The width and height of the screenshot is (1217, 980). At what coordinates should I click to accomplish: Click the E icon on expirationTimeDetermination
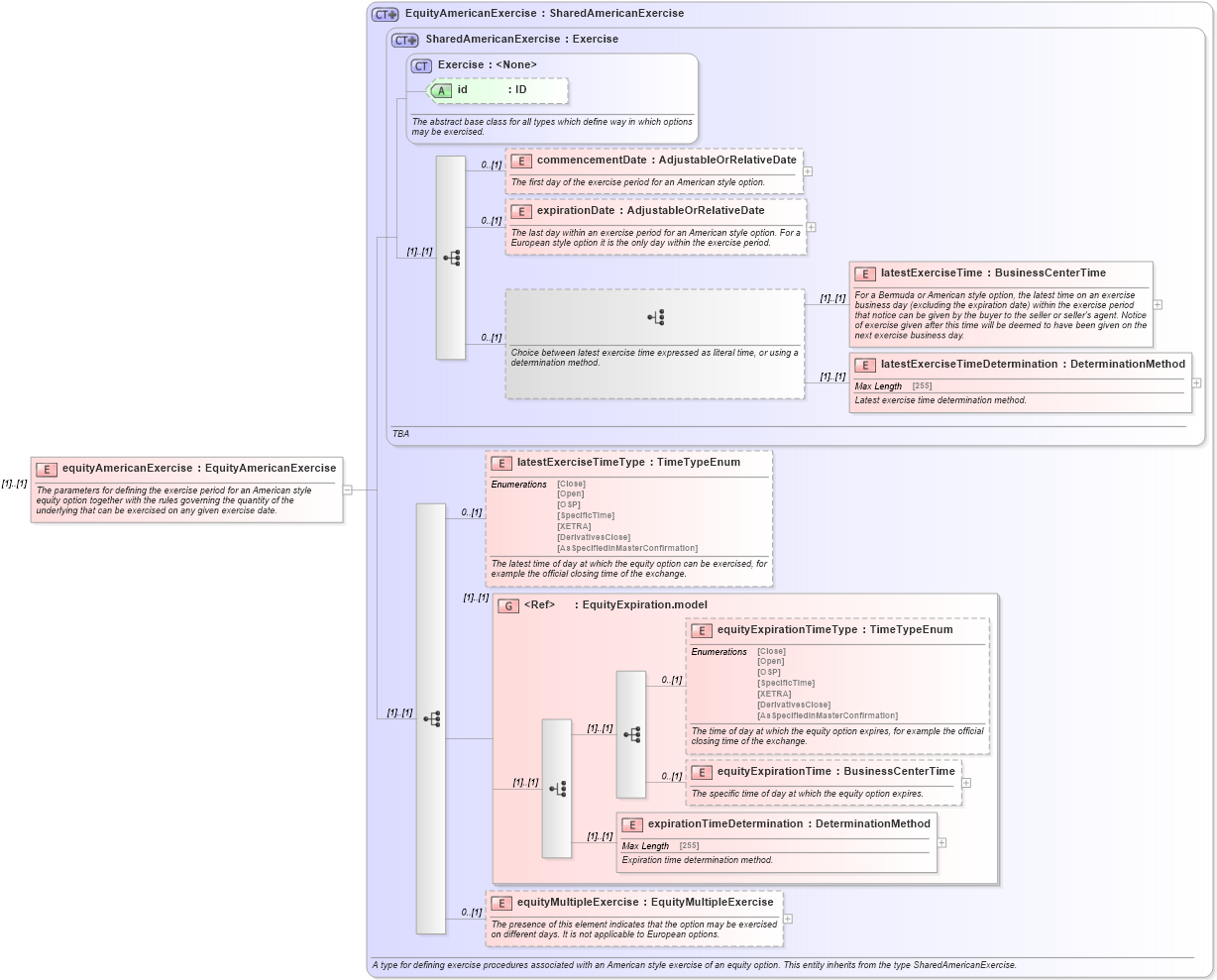[x=630, y=824]
